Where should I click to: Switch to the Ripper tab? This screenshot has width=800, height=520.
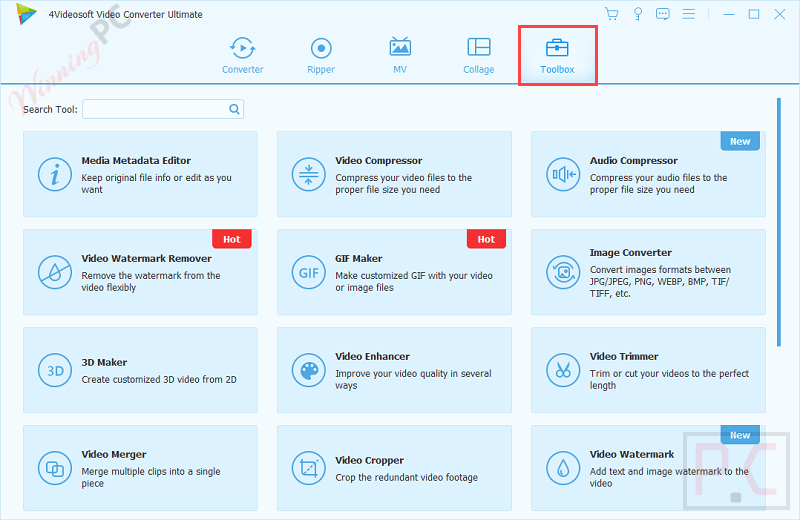[x=321, y=56]
